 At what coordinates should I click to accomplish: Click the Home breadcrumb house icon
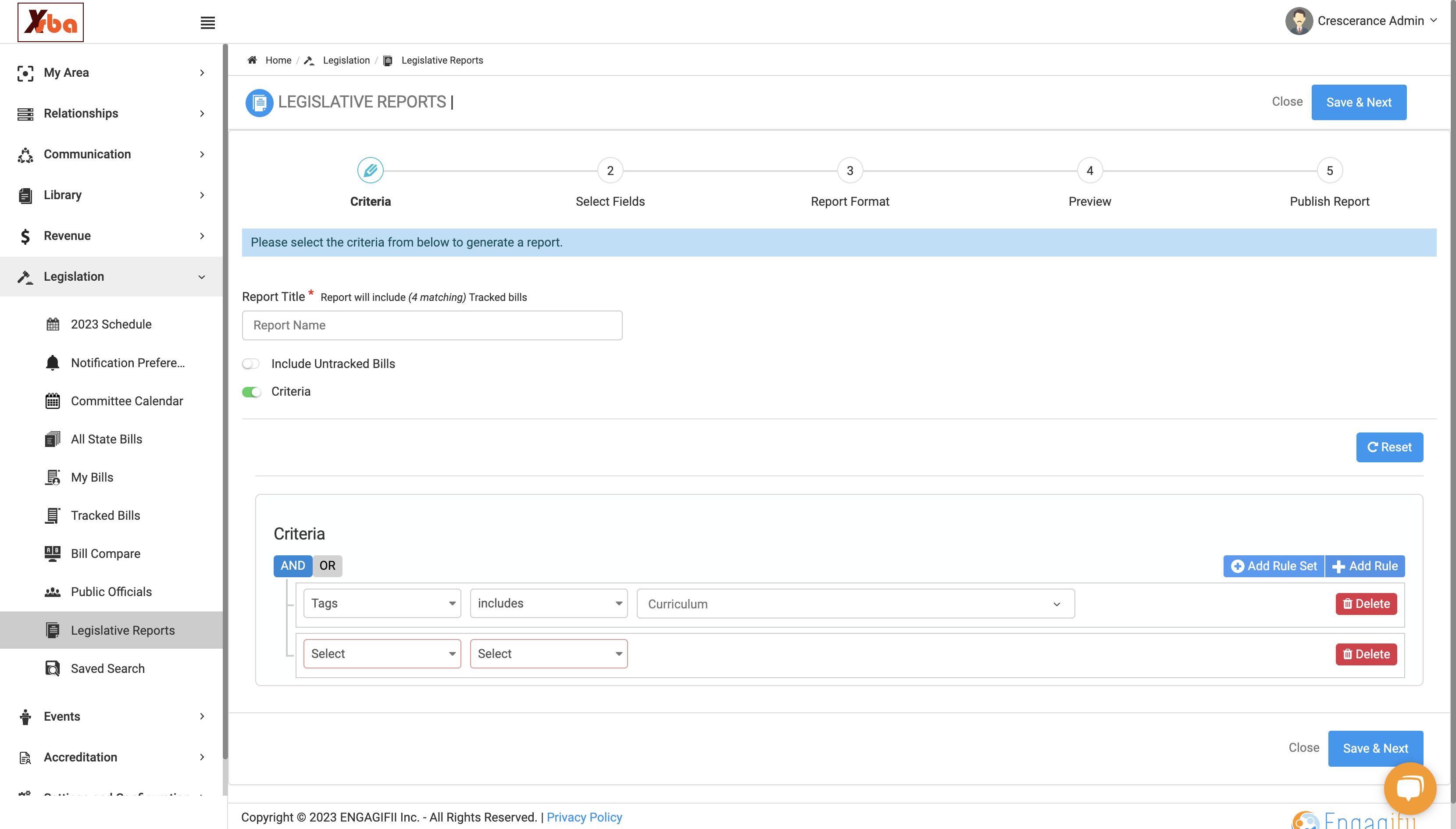pyautogui.click(x=252, y=60)
